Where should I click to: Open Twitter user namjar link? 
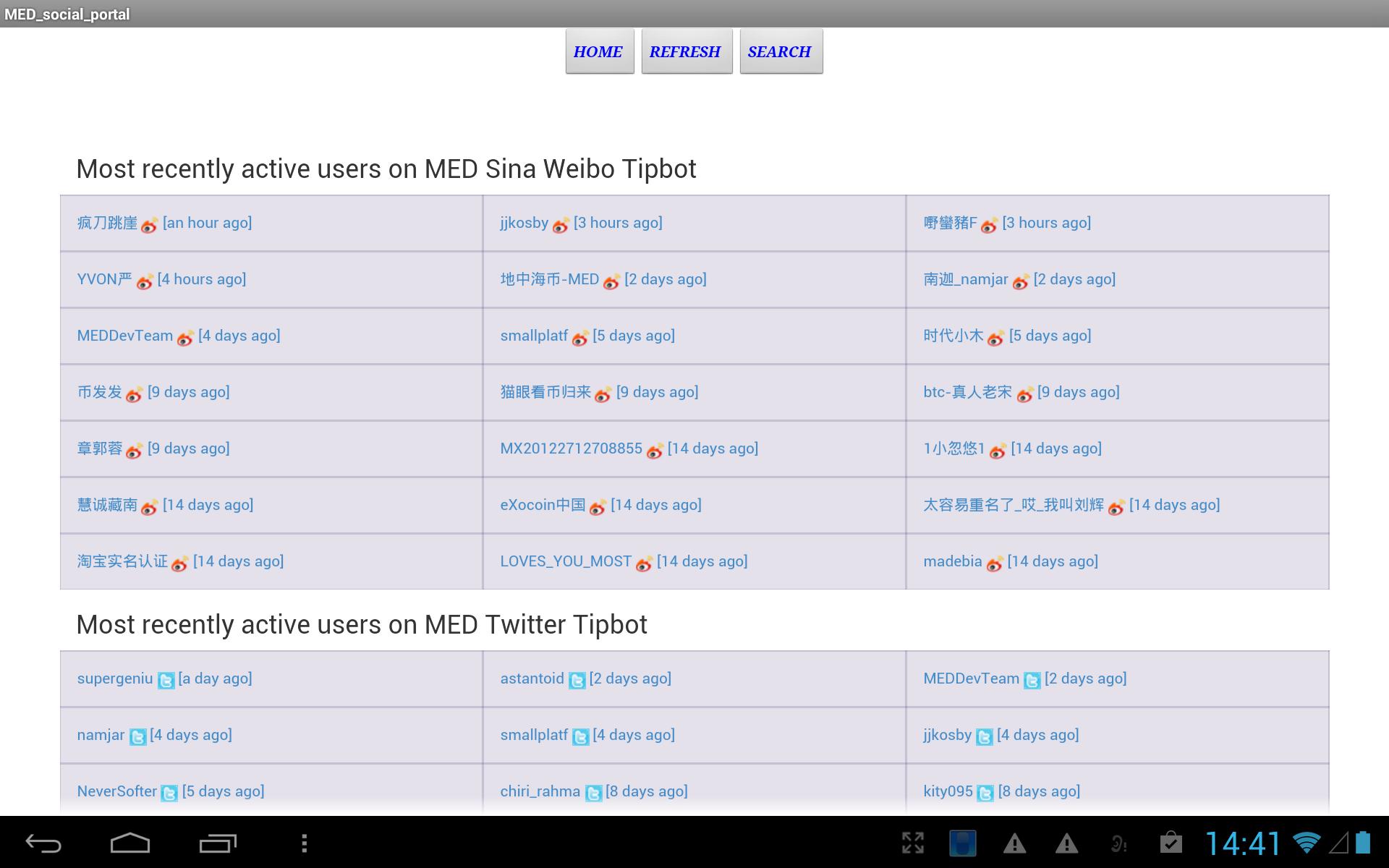101,735
